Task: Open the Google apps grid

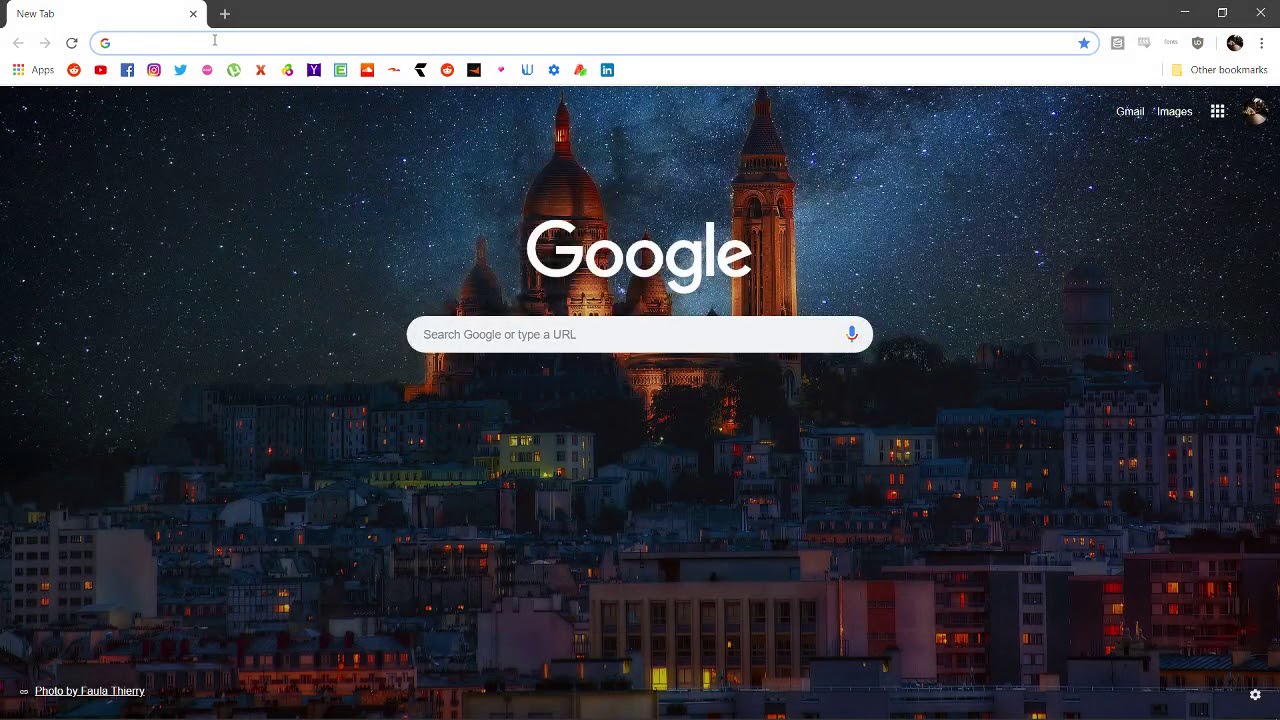Action: coord(1217,112)
